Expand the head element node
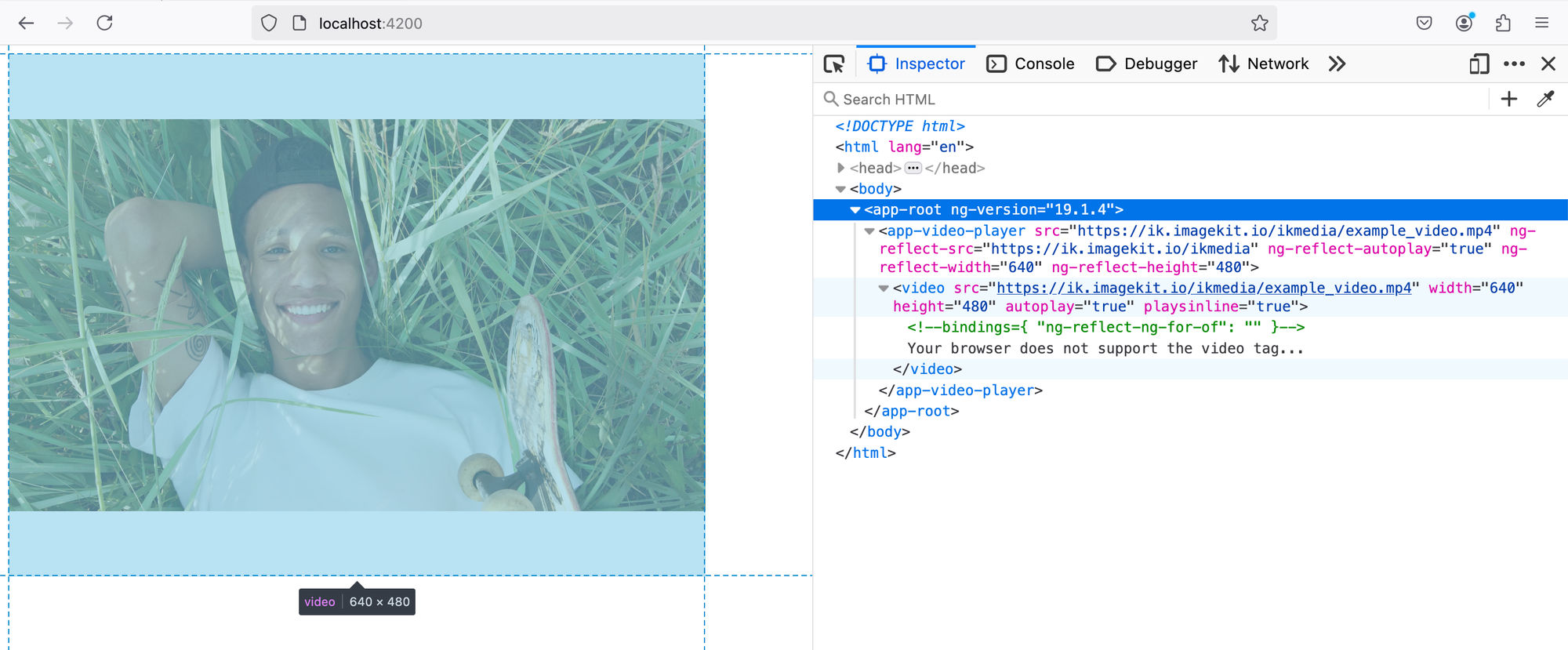Image resolution: width=1568 pixels, height=650 pixels. coord(840,168)
